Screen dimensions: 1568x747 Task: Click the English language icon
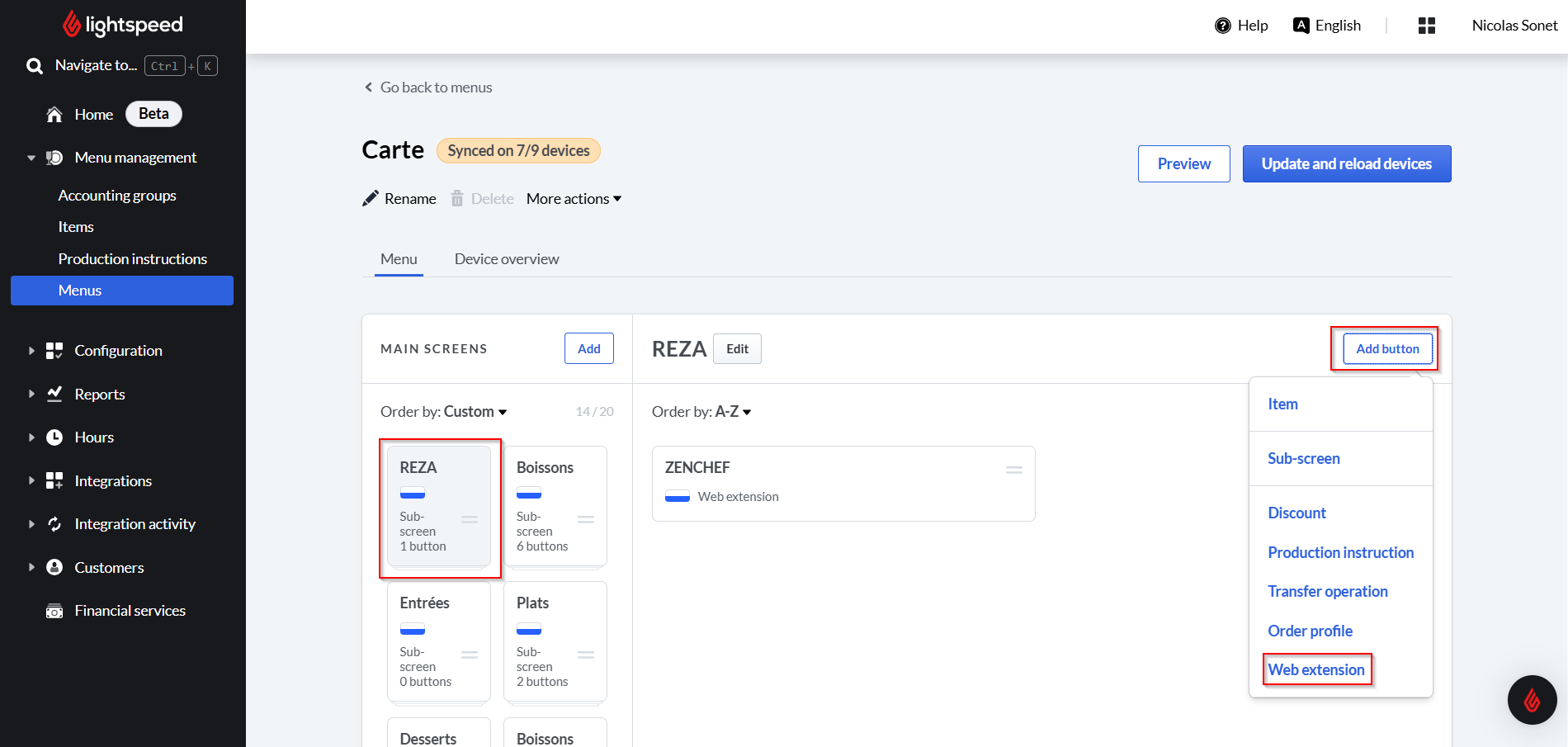pos(1301,25)
